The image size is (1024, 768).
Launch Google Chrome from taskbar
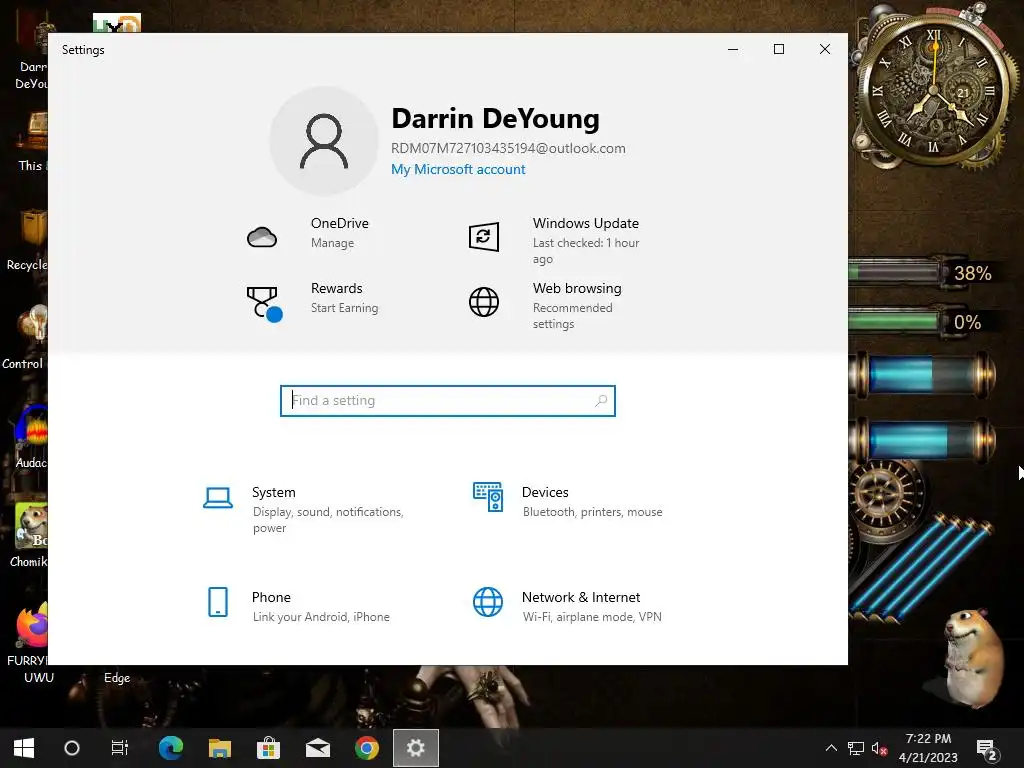[367, 748]
